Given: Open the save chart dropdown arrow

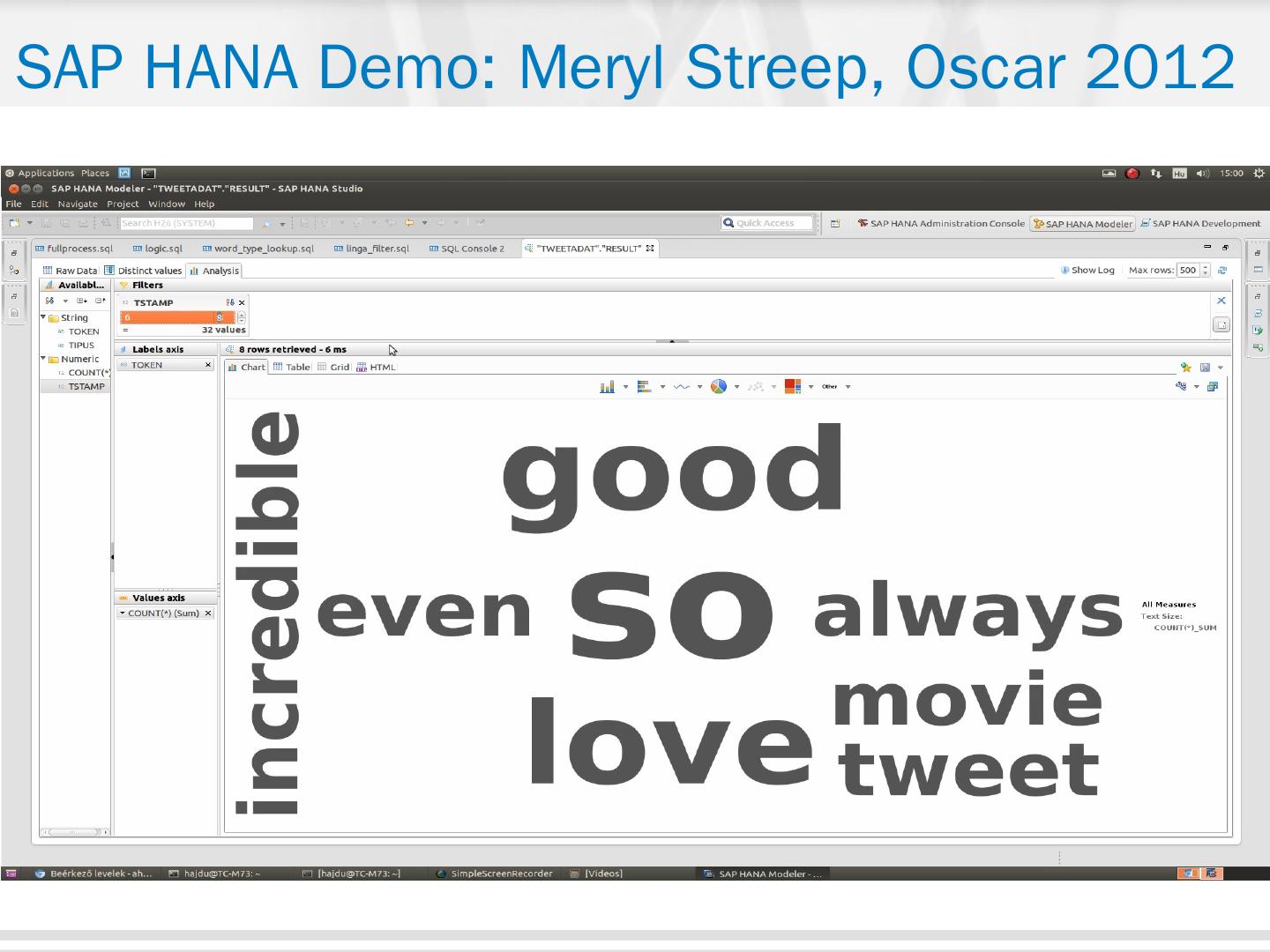Looking at the screenshot, I should [1221, 368].
